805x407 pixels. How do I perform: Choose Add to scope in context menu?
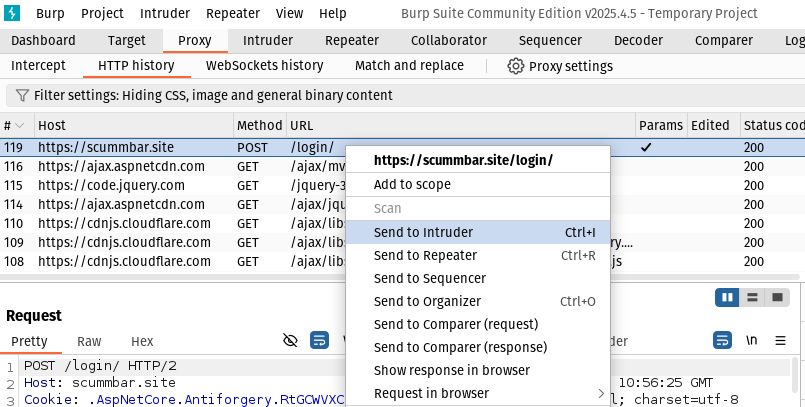pyautogui.click(x=478, y=185)
